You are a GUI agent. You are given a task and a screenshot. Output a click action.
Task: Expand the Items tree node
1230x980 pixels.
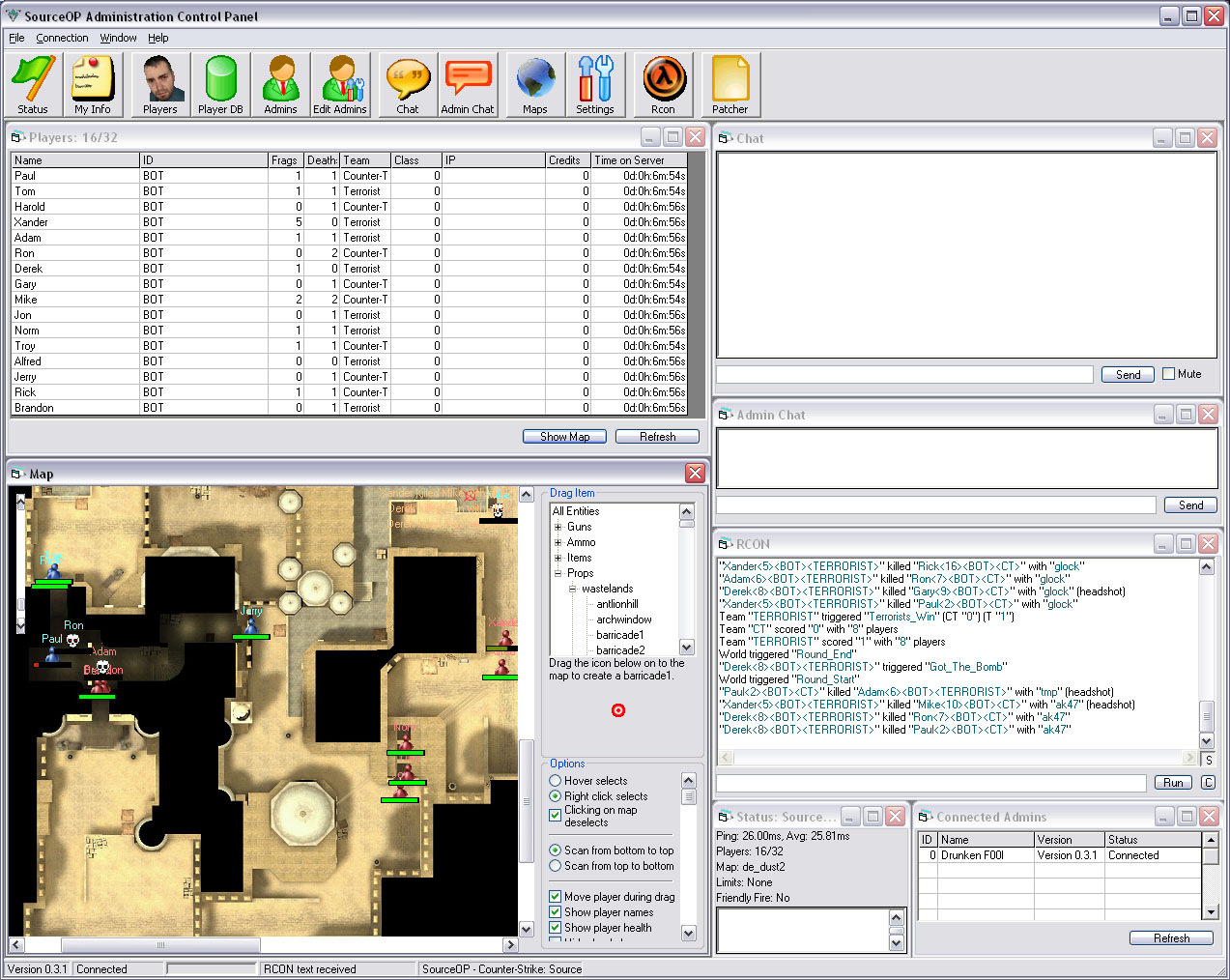(x=558, y=558)
